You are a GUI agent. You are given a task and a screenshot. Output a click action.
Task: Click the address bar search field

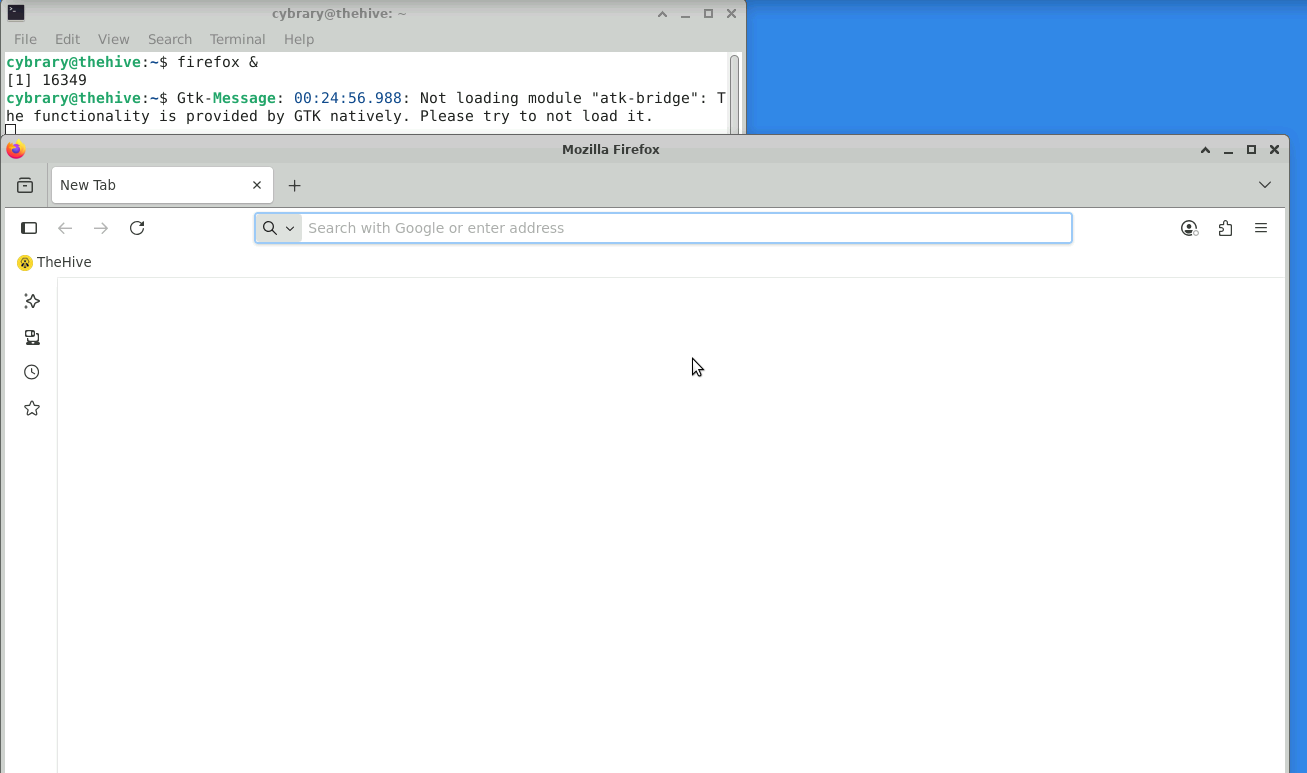(685, 228)
